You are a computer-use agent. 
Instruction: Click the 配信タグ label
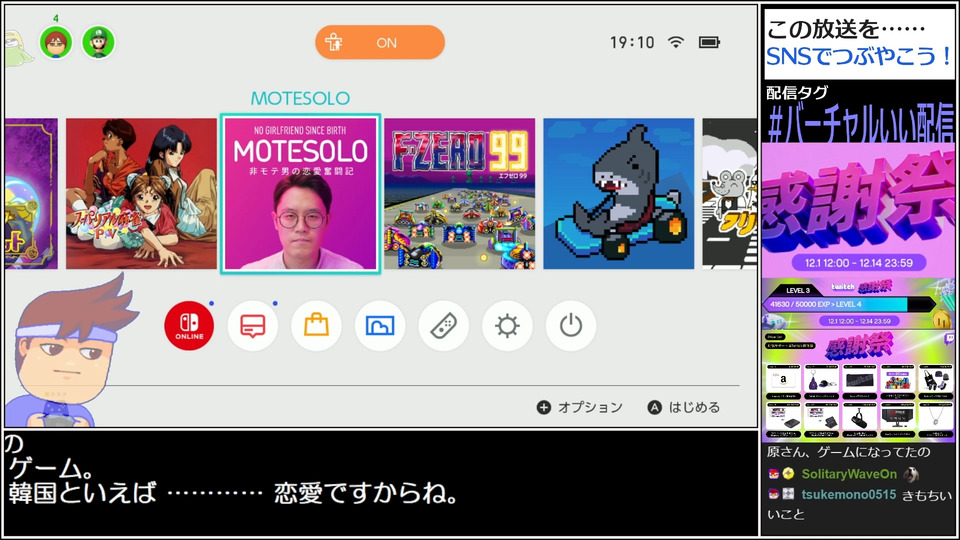pos(797,93)
